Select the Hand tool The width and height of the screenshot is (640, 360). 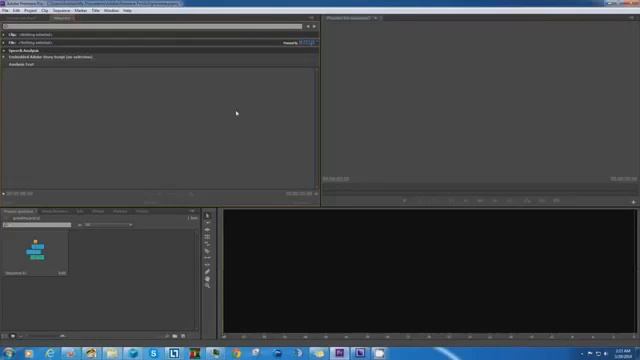point(207,279)
